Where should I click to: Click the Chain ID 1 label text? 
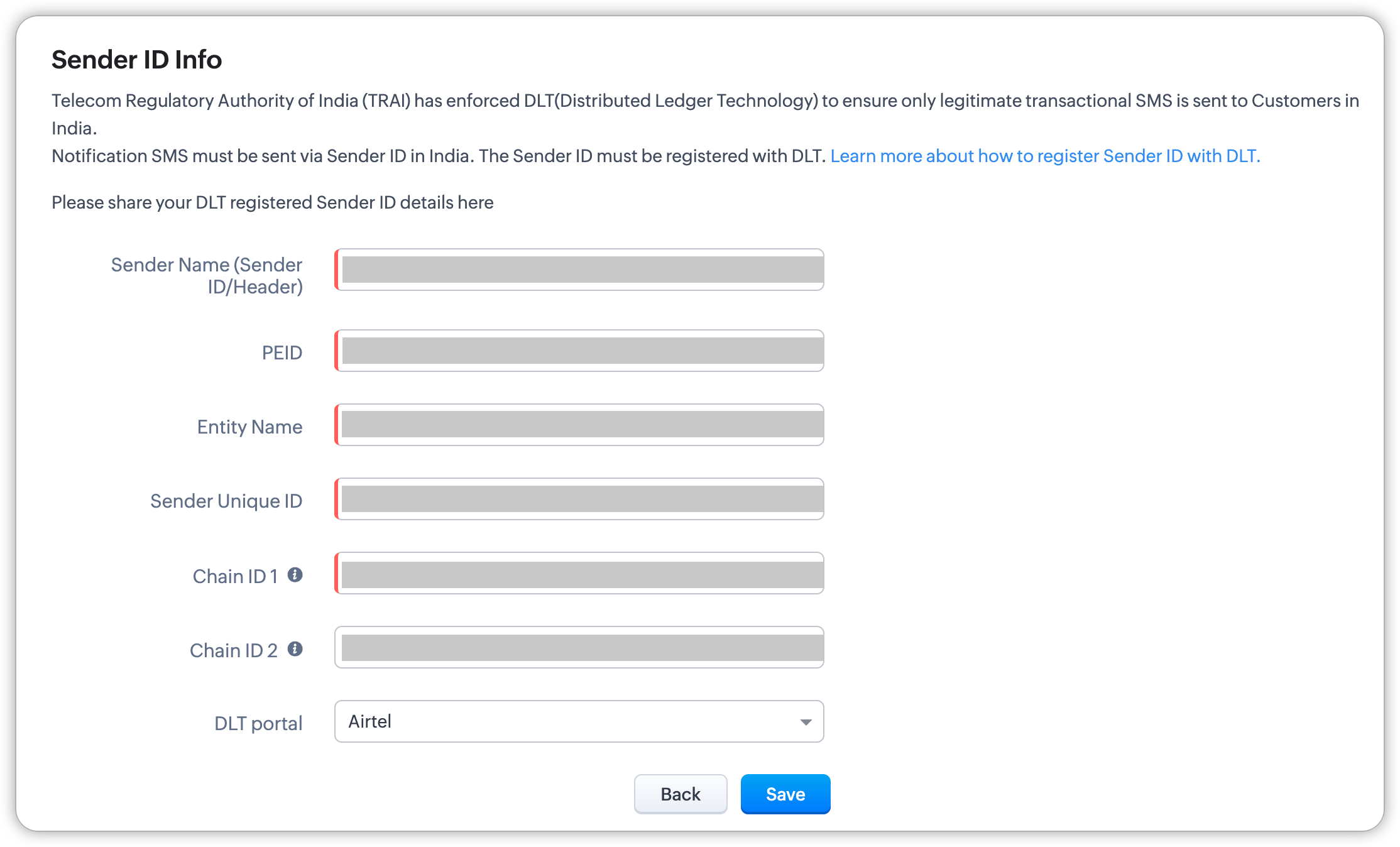[x=235, y=576]
